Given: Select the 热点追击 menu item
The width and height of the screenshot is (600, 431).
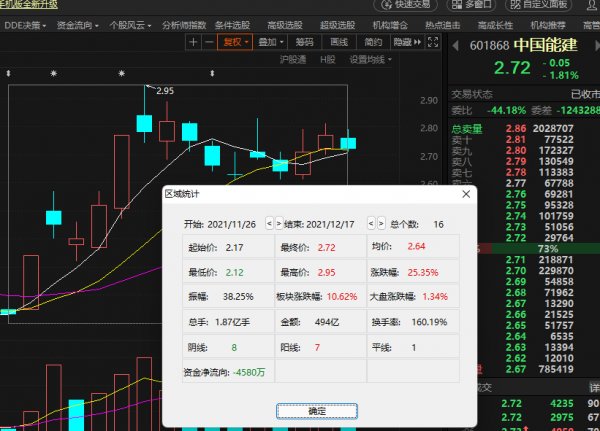Looking at the screenshot, I should tap(443, 25).
